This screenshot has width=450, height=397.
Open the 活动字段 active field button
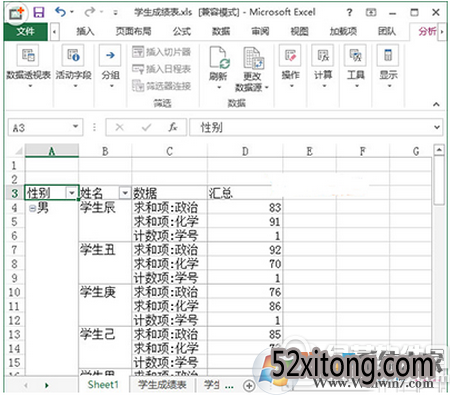point(73,66)
